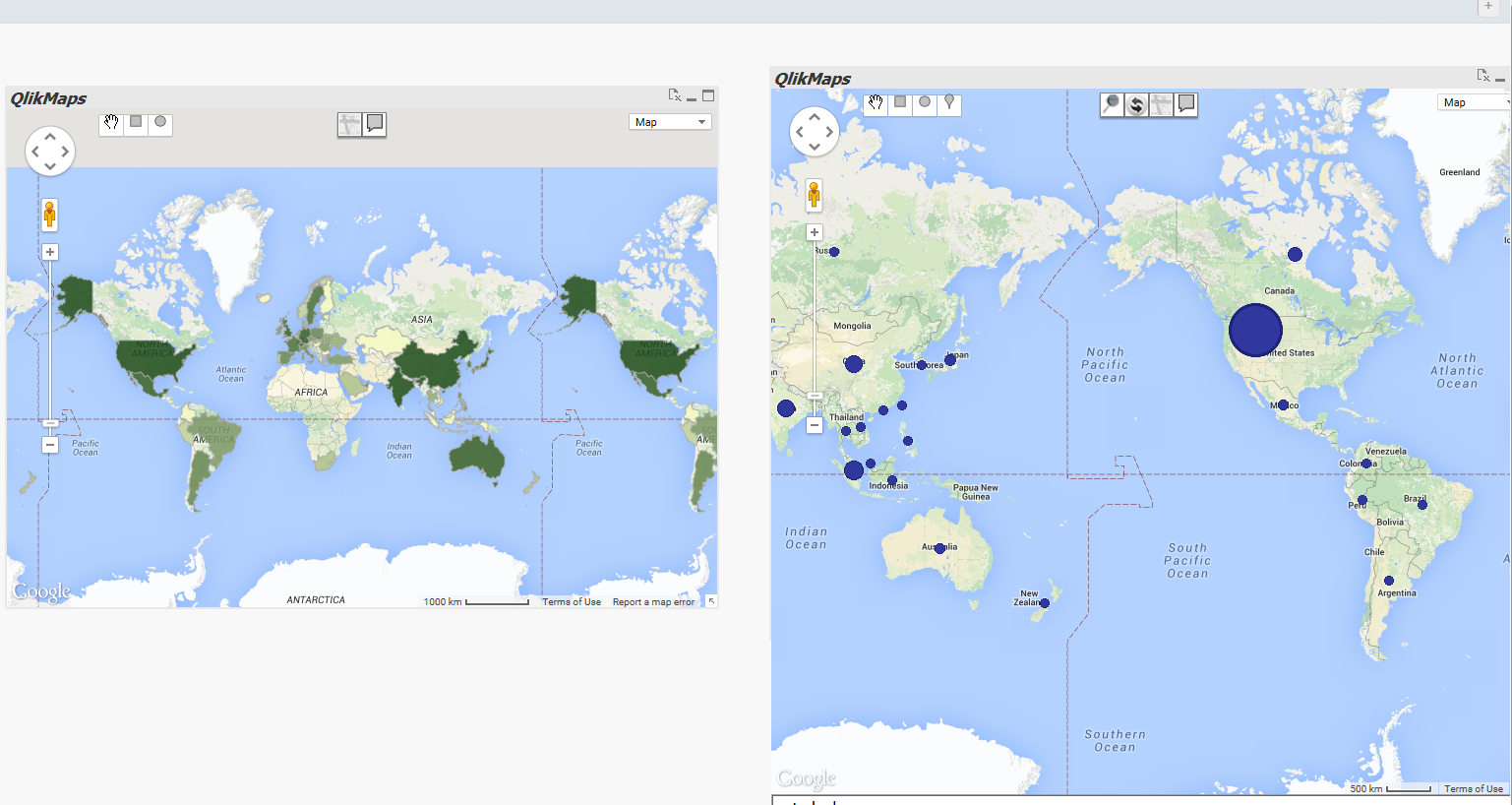
Task: Clear selections icon in left QlikMaps caption
Action: point(675,95)
